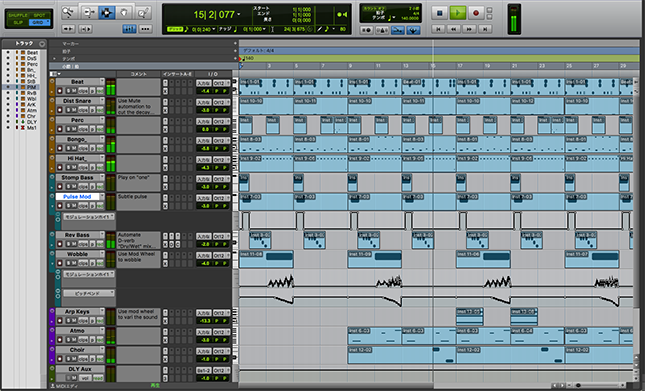Record-enable the Dist Snare track
645x391 pixels.
pyautogui.click(x=60, y=110)
